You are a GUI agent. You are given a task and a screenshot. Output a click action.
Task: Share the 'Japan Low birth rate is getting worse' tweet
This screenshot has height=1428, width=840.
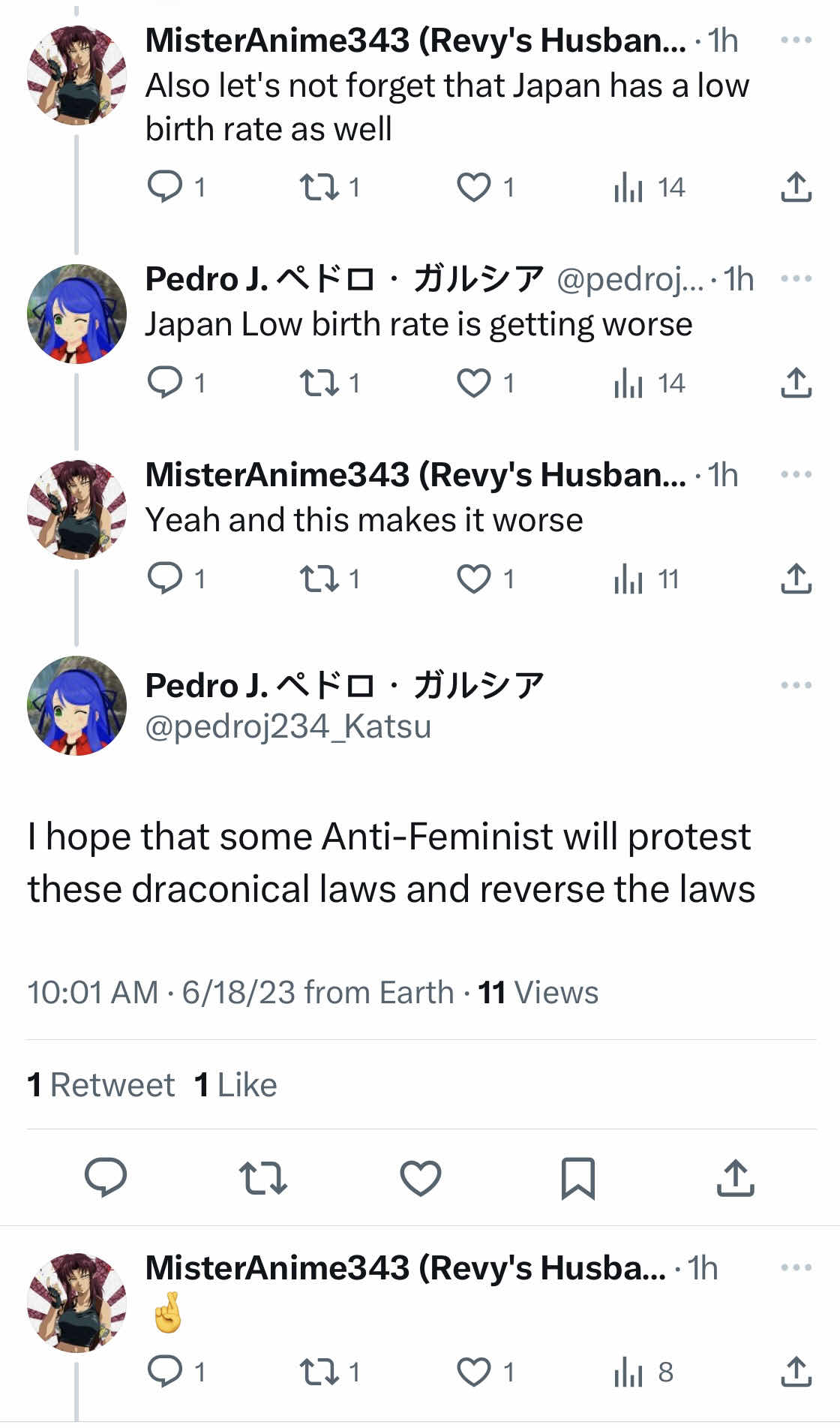(x=796, y=383)
